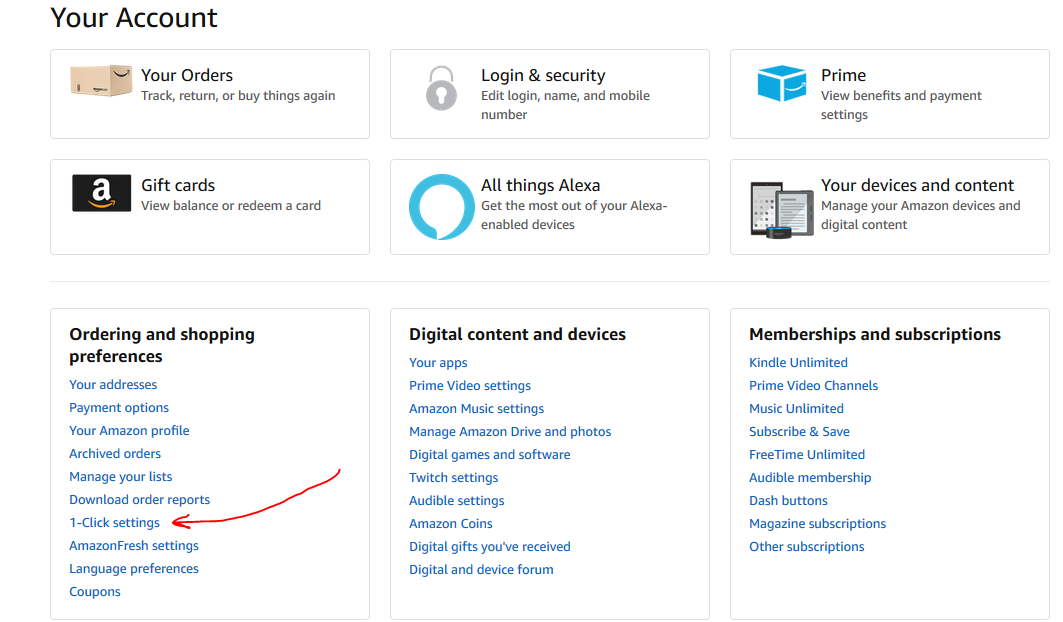This screenshot has height=622, width=1063.
Task: Open the Your Orders card title
Action: pyautogui.click(x=187, y=75)
